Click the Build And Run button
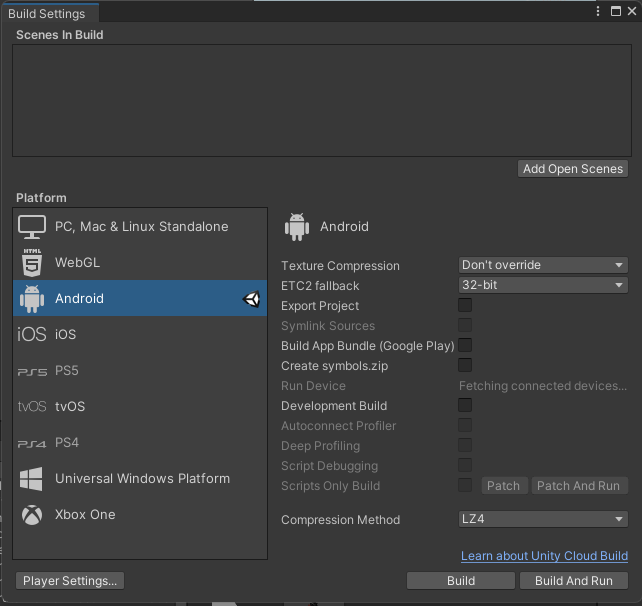 point(574,581)
